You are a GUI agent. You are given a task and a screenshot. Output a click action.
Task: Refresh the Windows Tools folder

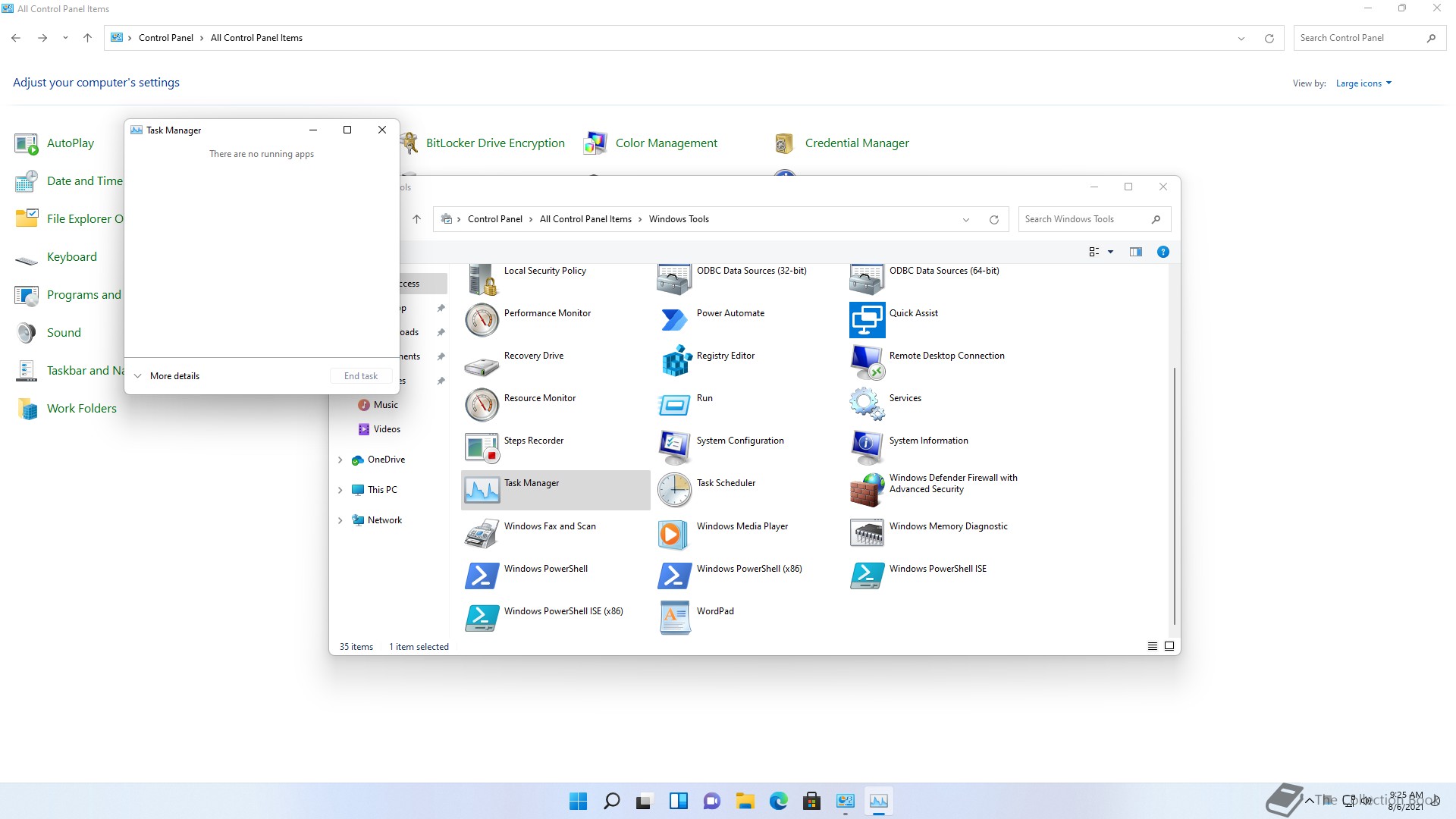(x=993, y=220)
